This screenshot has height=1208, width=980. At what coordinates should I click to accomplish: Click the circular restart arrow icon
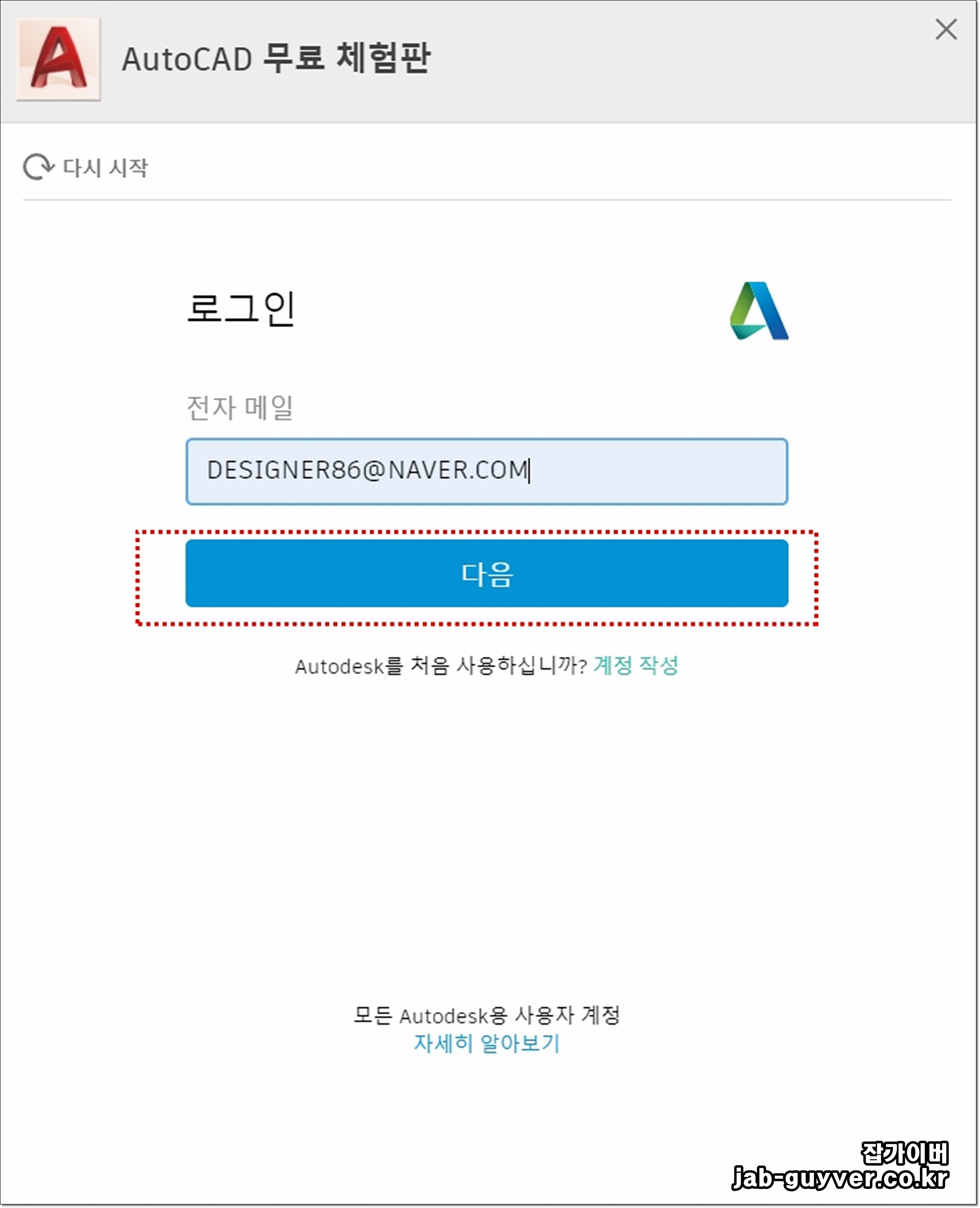click(39, 167)
